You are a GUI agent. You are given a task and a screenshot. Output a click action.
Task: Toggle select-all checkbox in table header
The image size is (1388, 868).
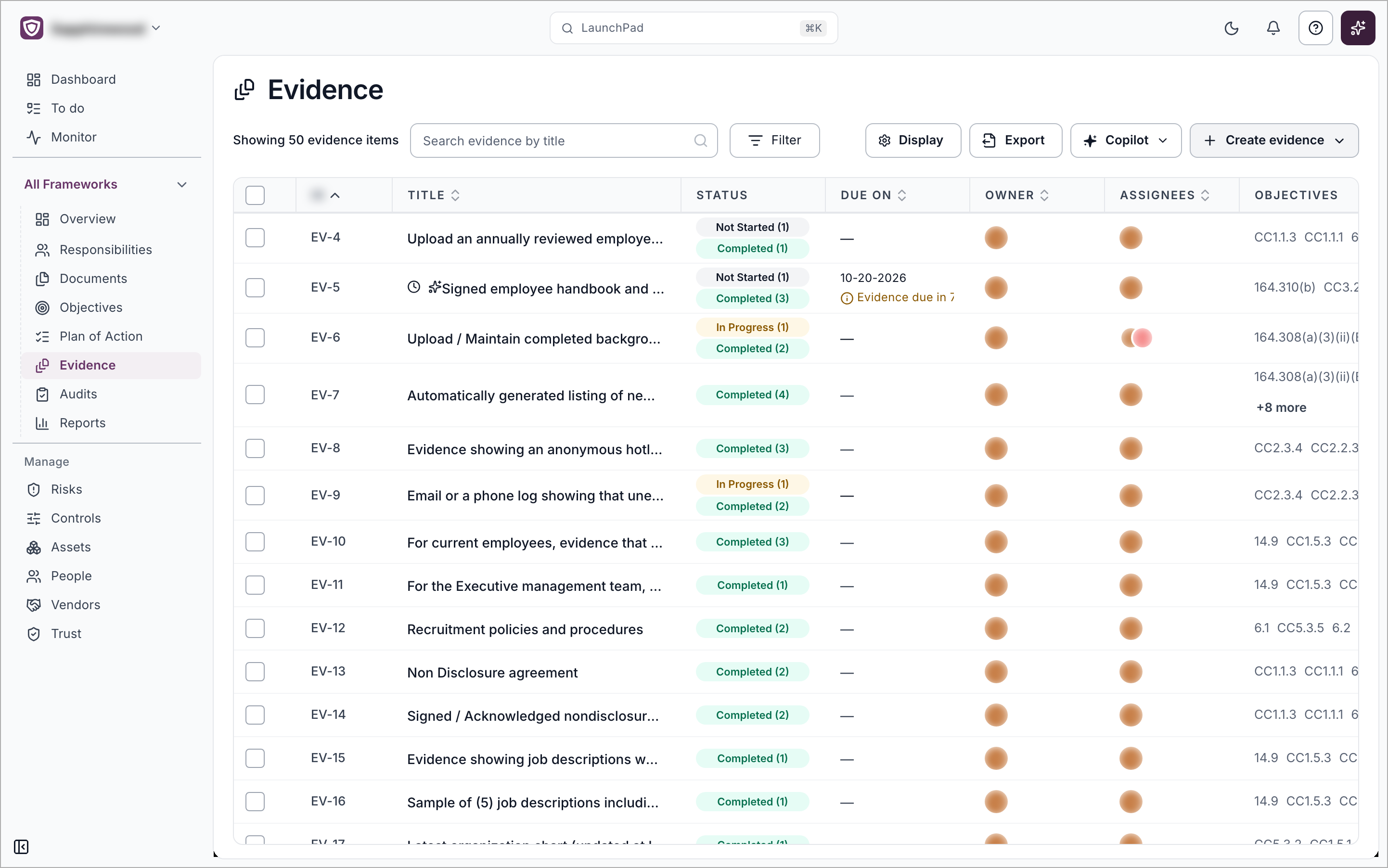255,195
